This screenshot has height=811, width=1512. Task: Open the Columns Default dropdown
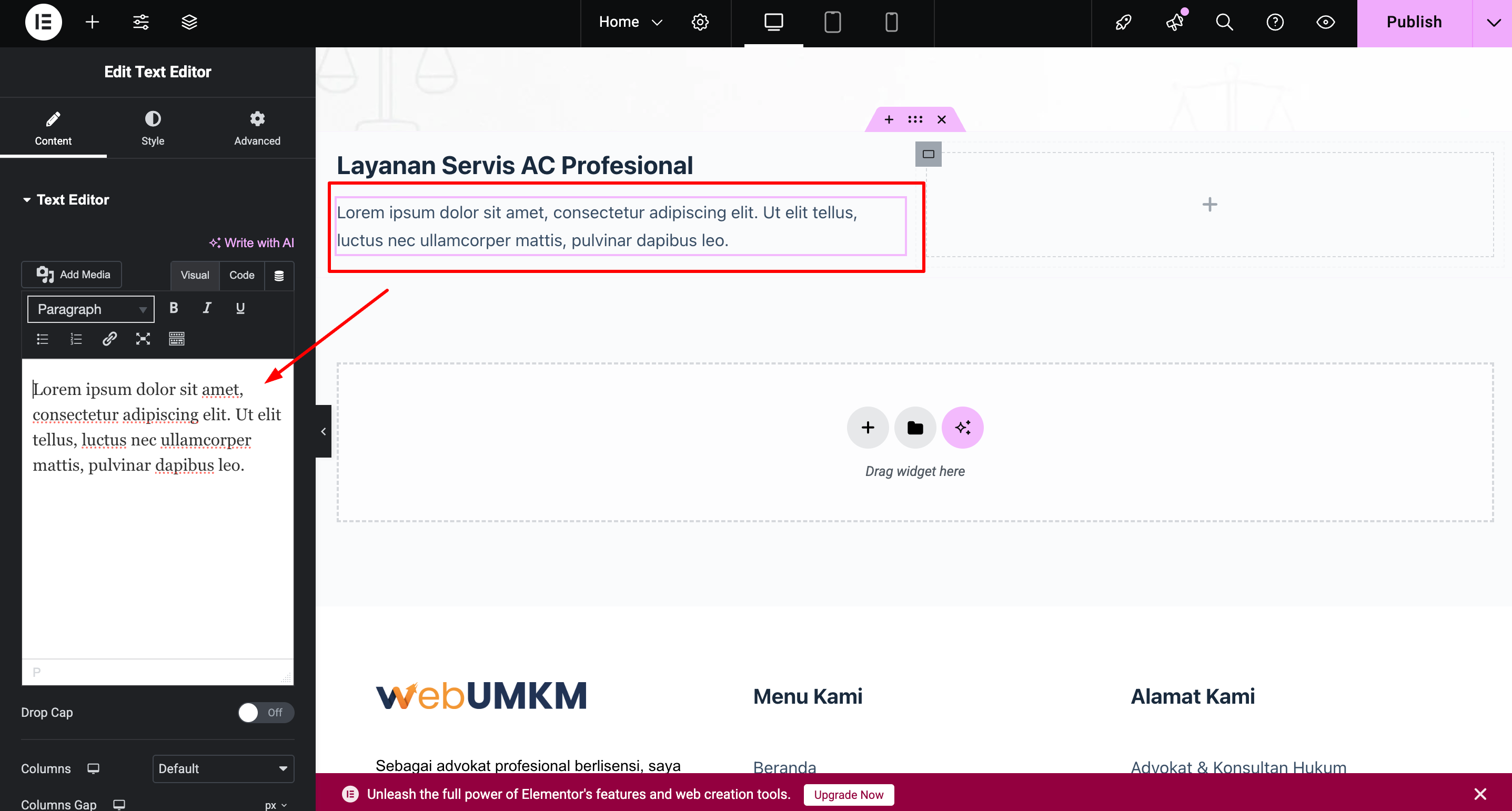pos(223,769)
